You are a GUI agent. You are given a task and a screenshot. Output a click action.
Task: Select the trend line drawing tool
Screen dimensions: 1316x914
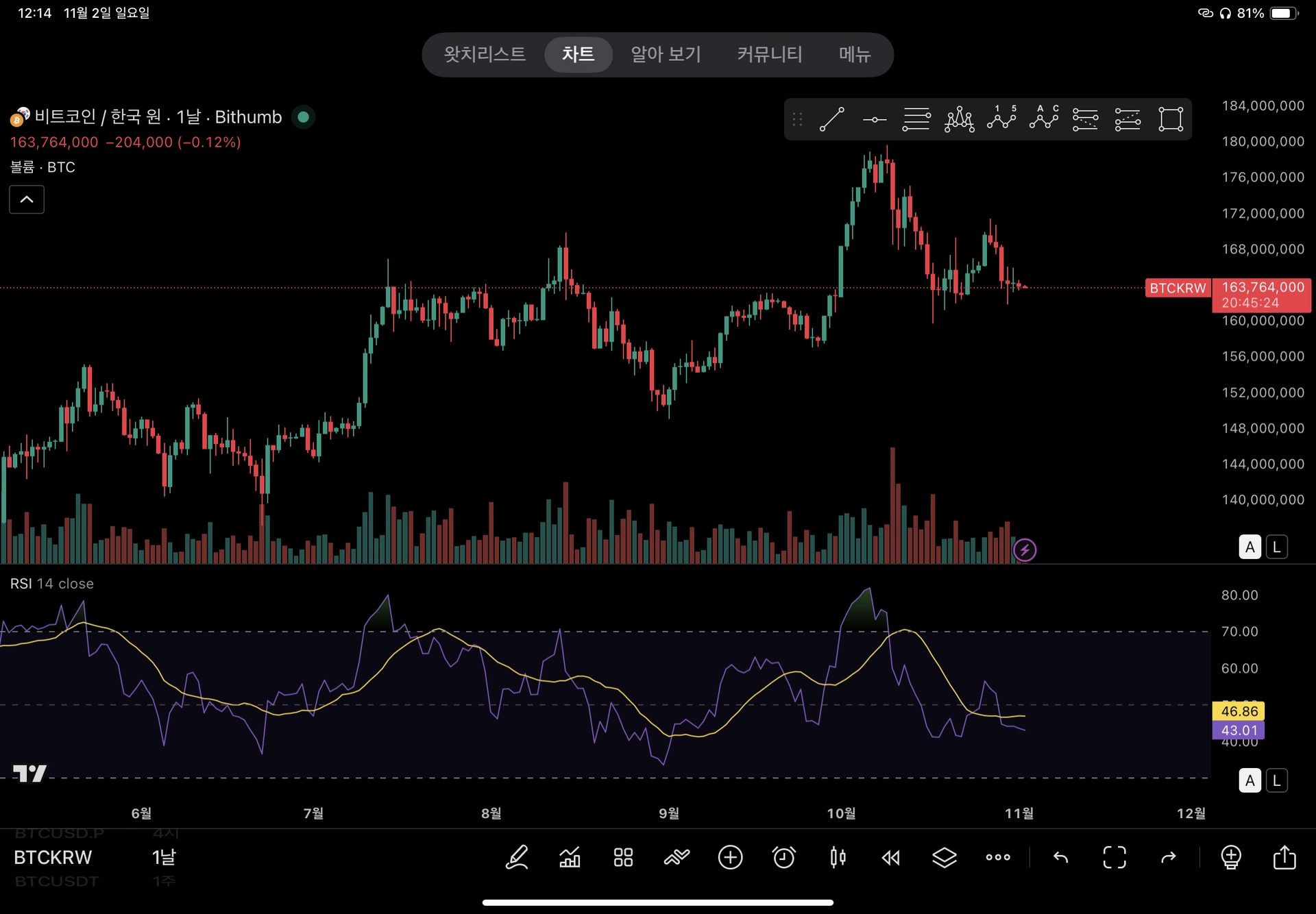tap(831, 119)
